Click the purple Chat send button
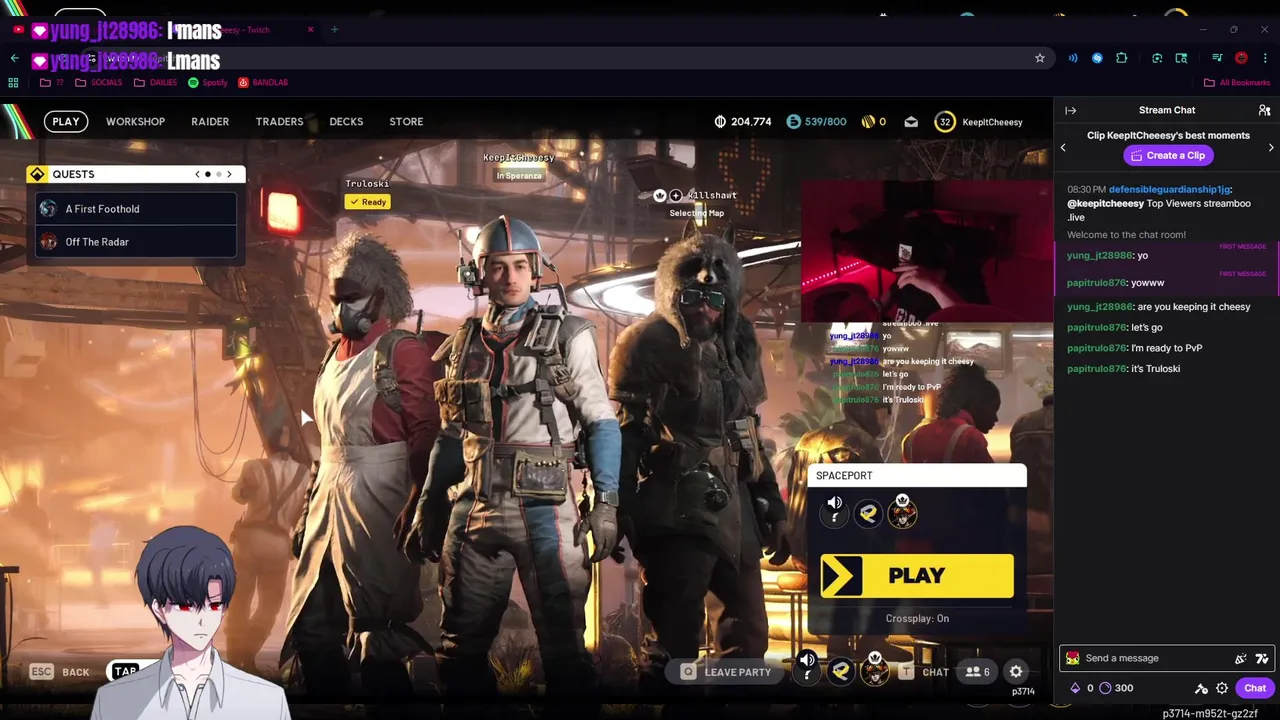The height and width of the screenshot is (720, 1280). (1255, 688)
